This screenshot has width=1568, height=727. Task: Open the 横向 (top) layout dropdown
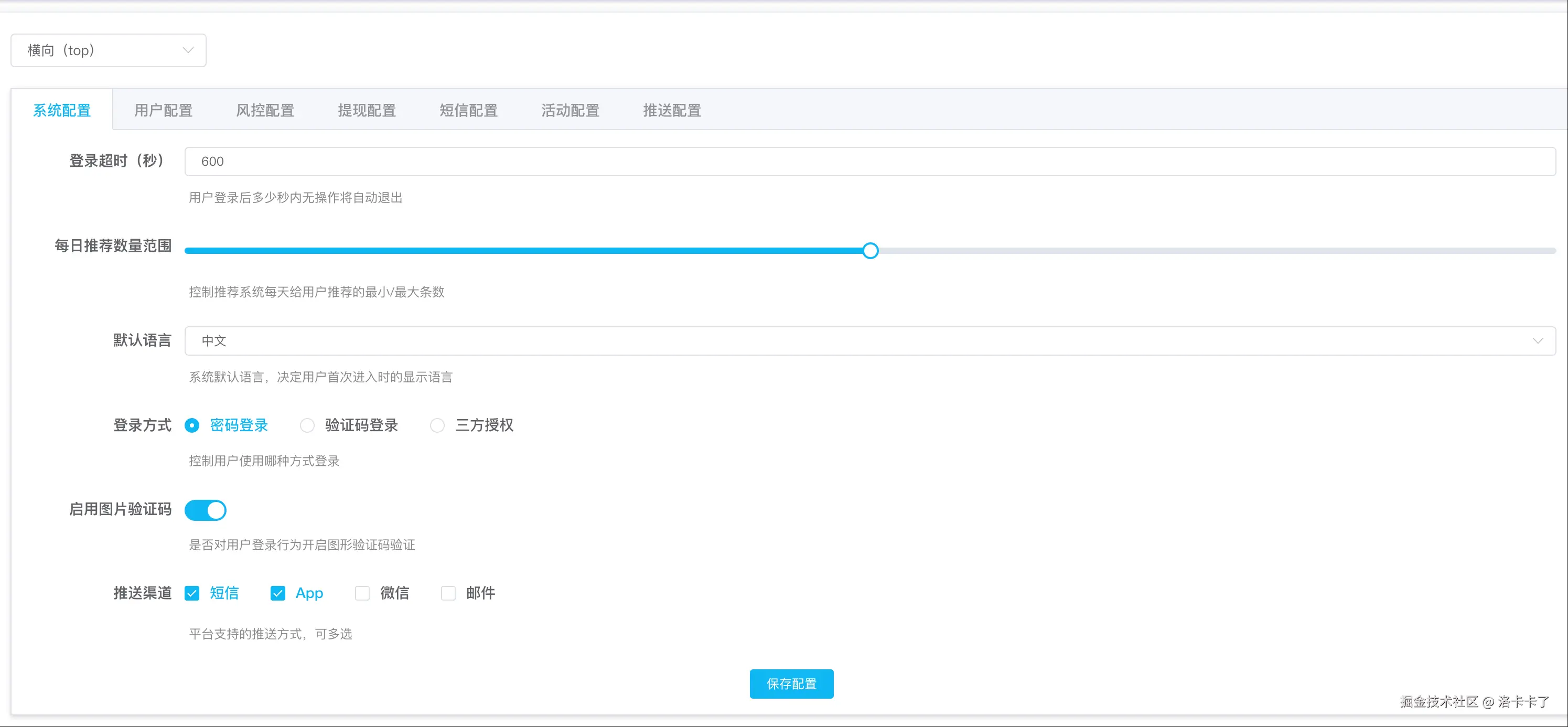108,50
